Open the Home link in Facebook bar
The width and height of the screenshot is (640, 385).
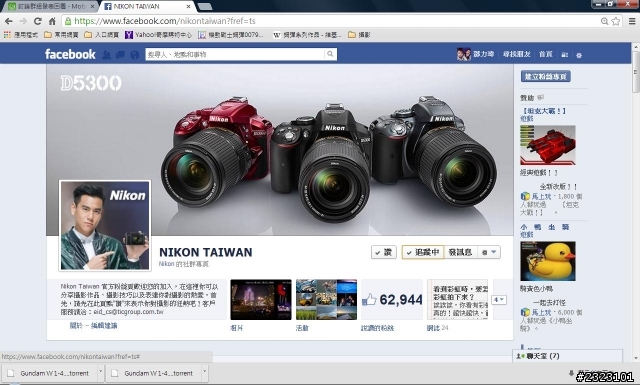coord(546,54)
